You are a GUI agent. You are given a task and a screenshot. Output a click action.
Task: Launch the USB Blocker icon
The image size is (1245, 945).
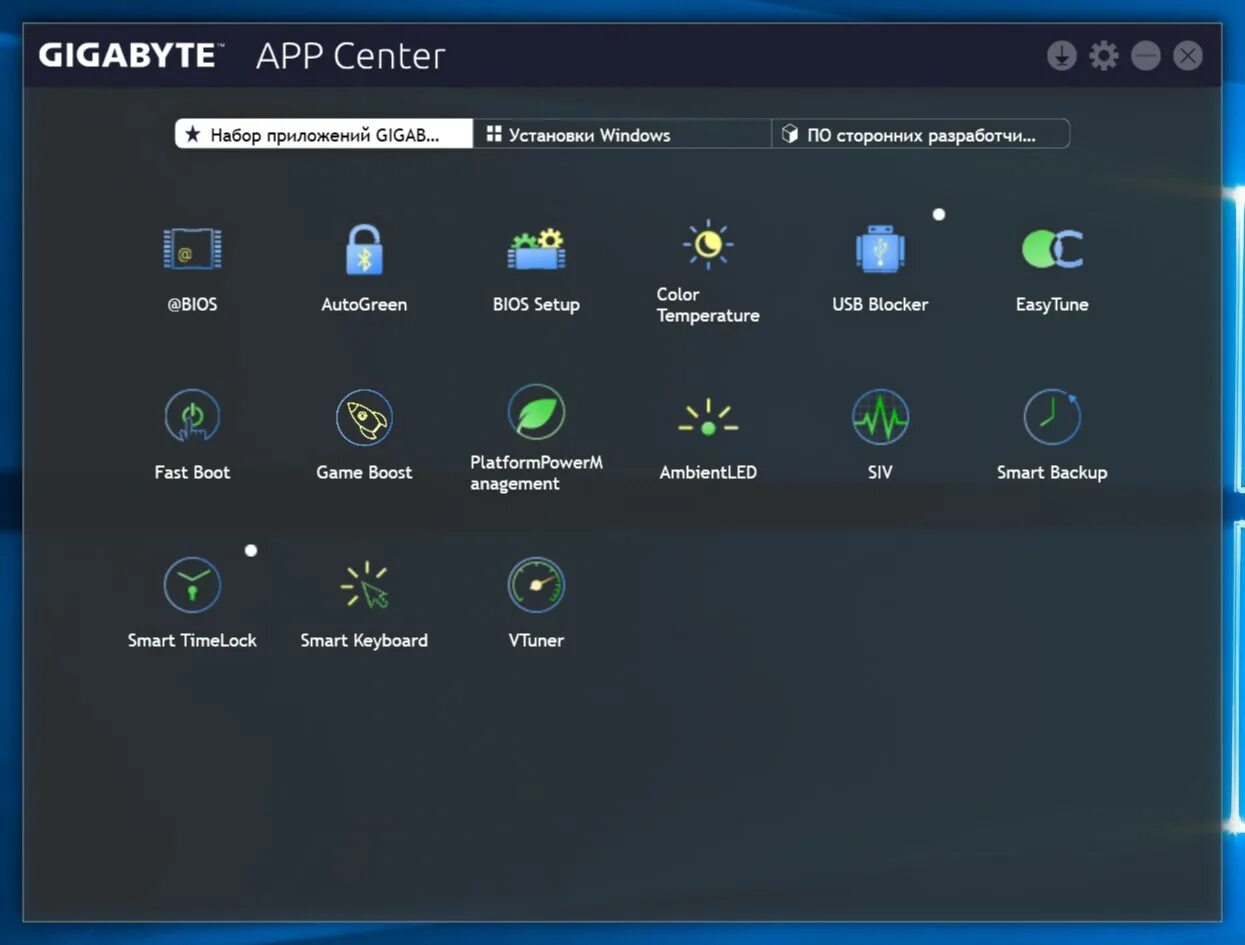[x=880, y=249]
